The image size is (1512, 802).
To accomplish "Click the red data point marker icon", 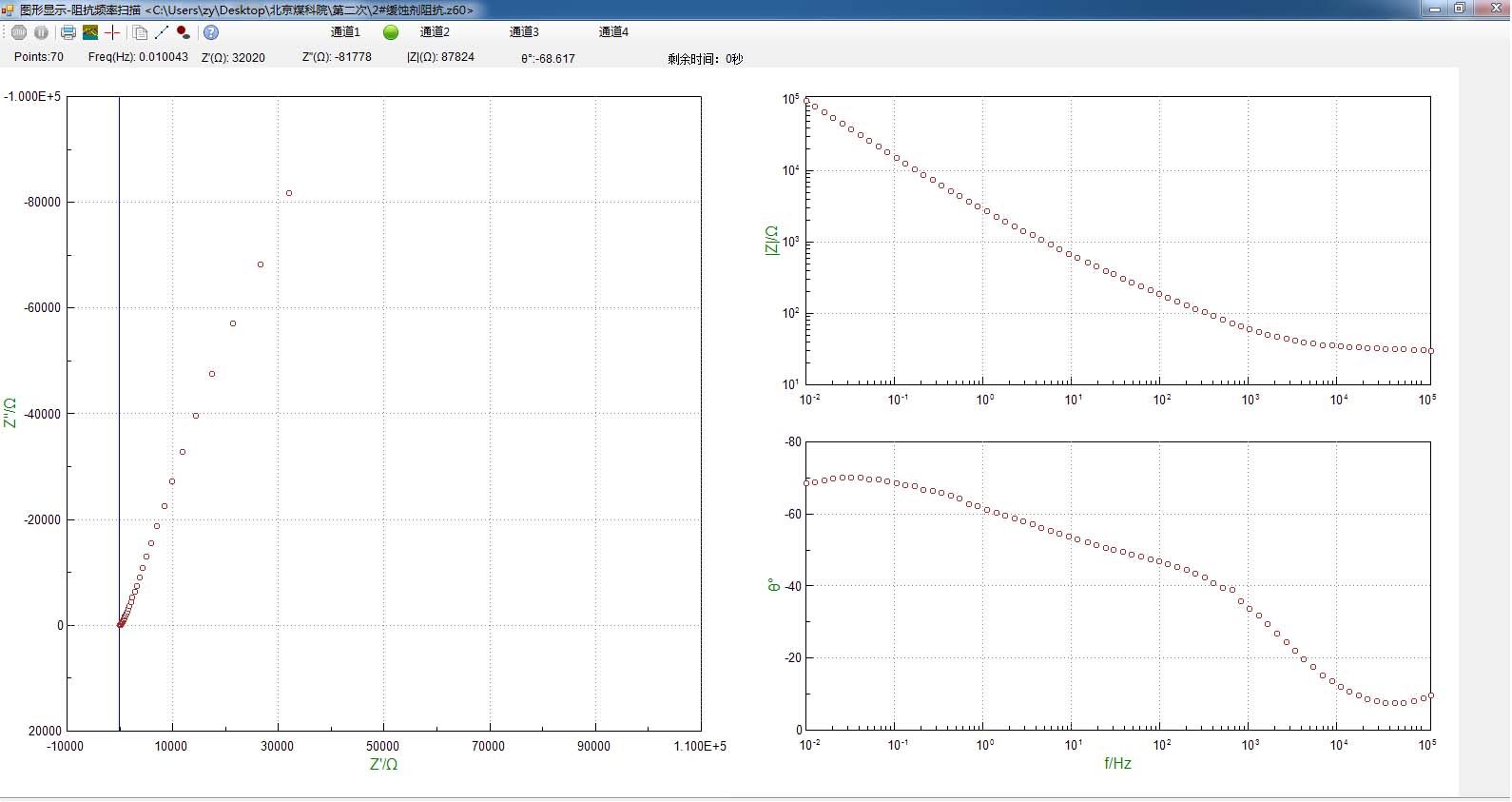I will tap(184, 32).
